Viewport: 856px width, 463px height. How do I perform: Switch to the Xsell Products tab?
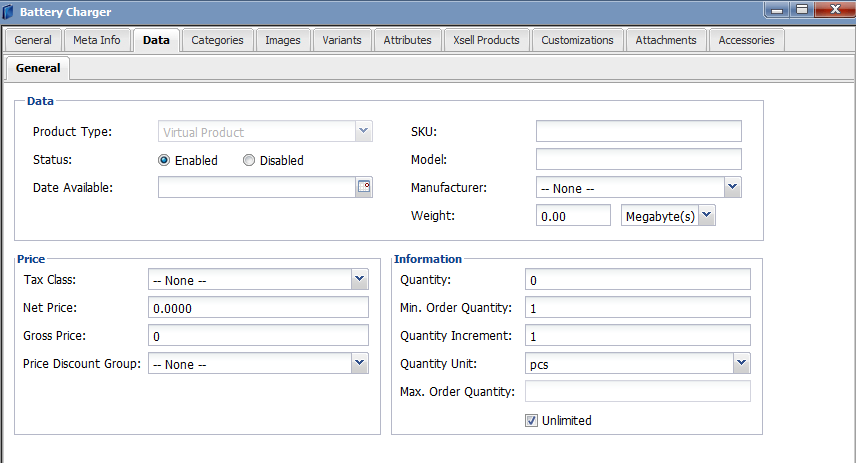(486, 40)
